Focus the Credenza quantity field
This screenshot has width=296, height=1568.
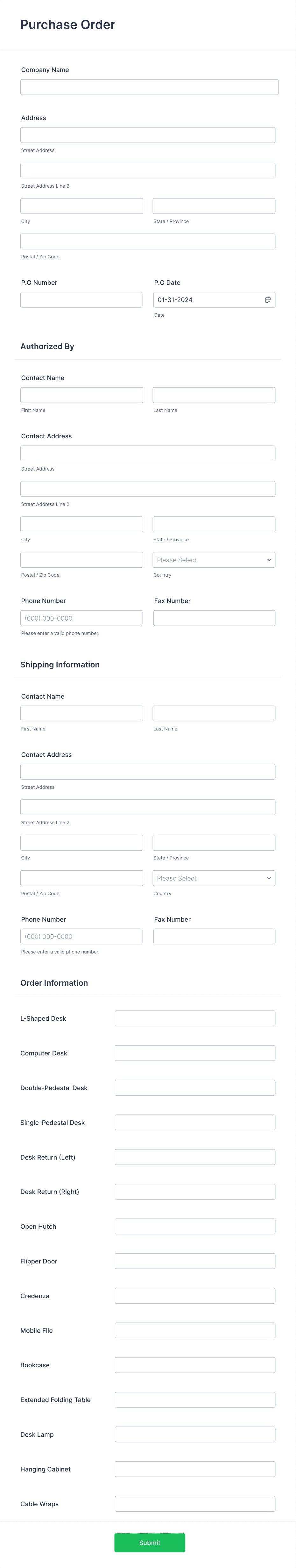[195, 1296]
